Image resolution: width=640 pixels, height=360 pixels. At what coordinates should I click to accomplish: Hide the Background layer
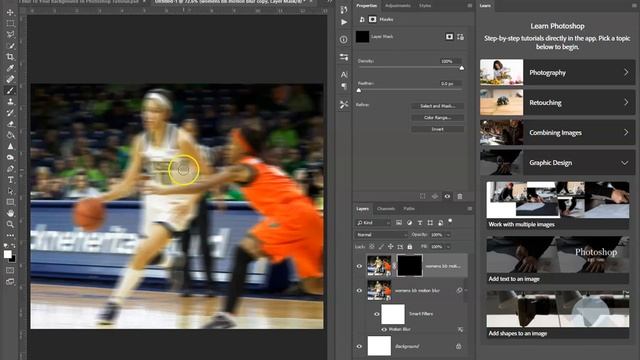point(359,346)
